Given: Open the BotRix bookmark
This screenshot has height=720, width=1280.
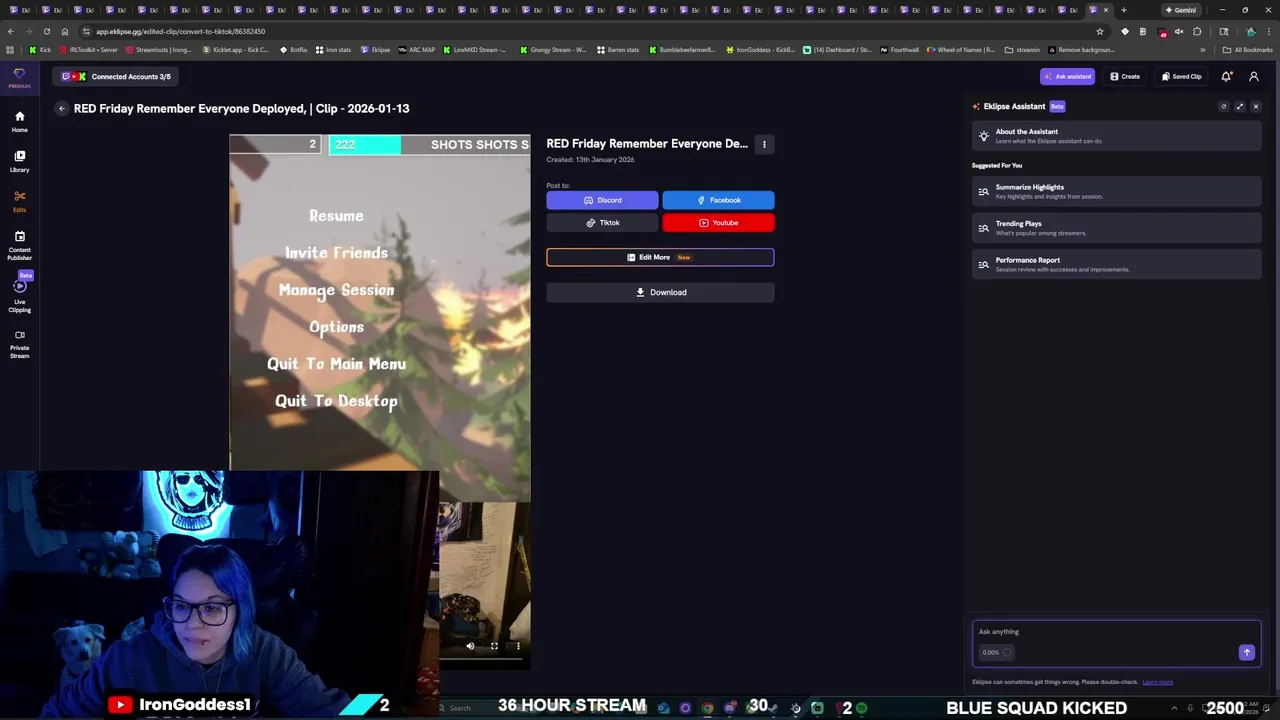Looking at the screenshot, I should tap(294, 49).
